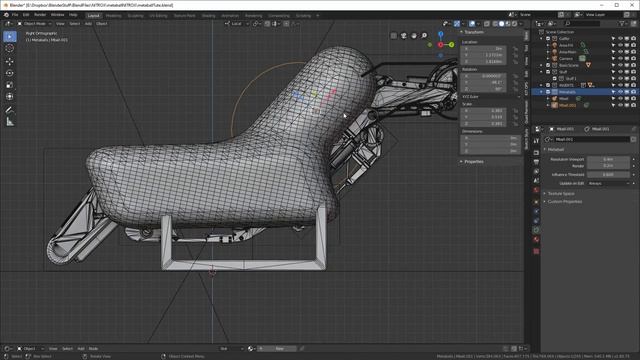Toggle the perspective/orthographic grid icon

(x=393, y=36)
